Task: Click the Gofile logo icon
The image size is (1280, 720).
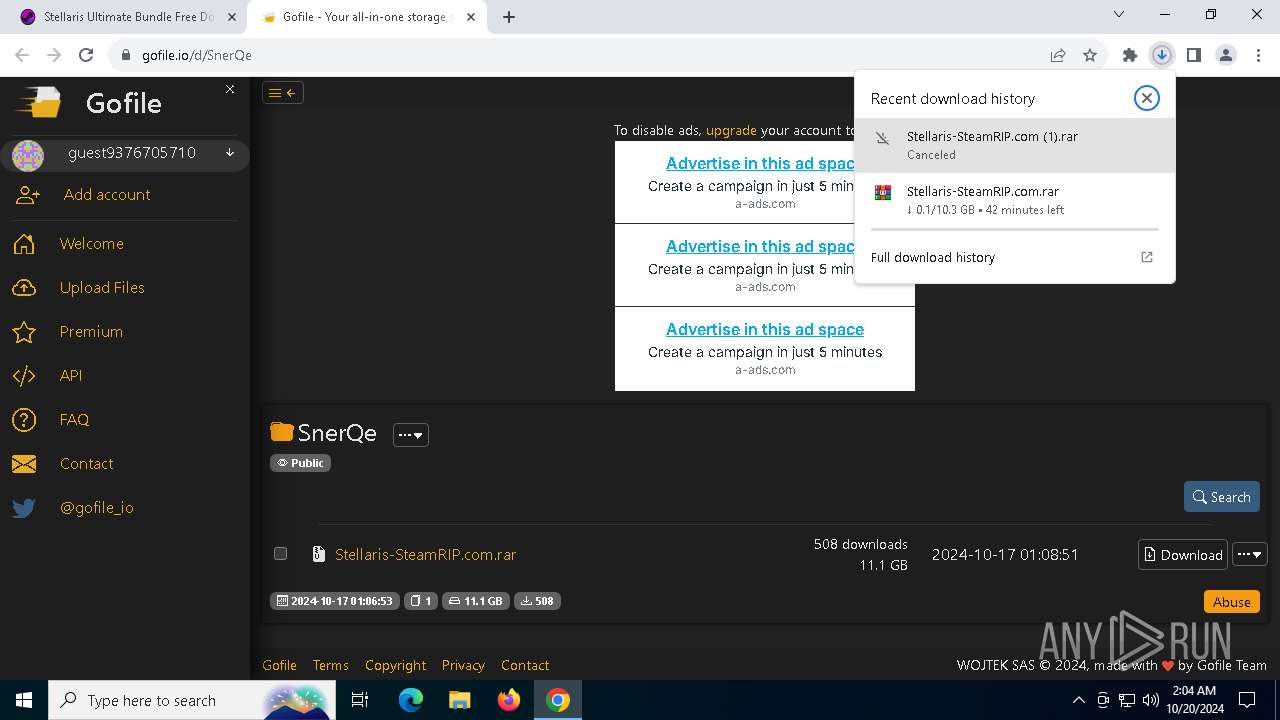Action: [x=40, y=103]
